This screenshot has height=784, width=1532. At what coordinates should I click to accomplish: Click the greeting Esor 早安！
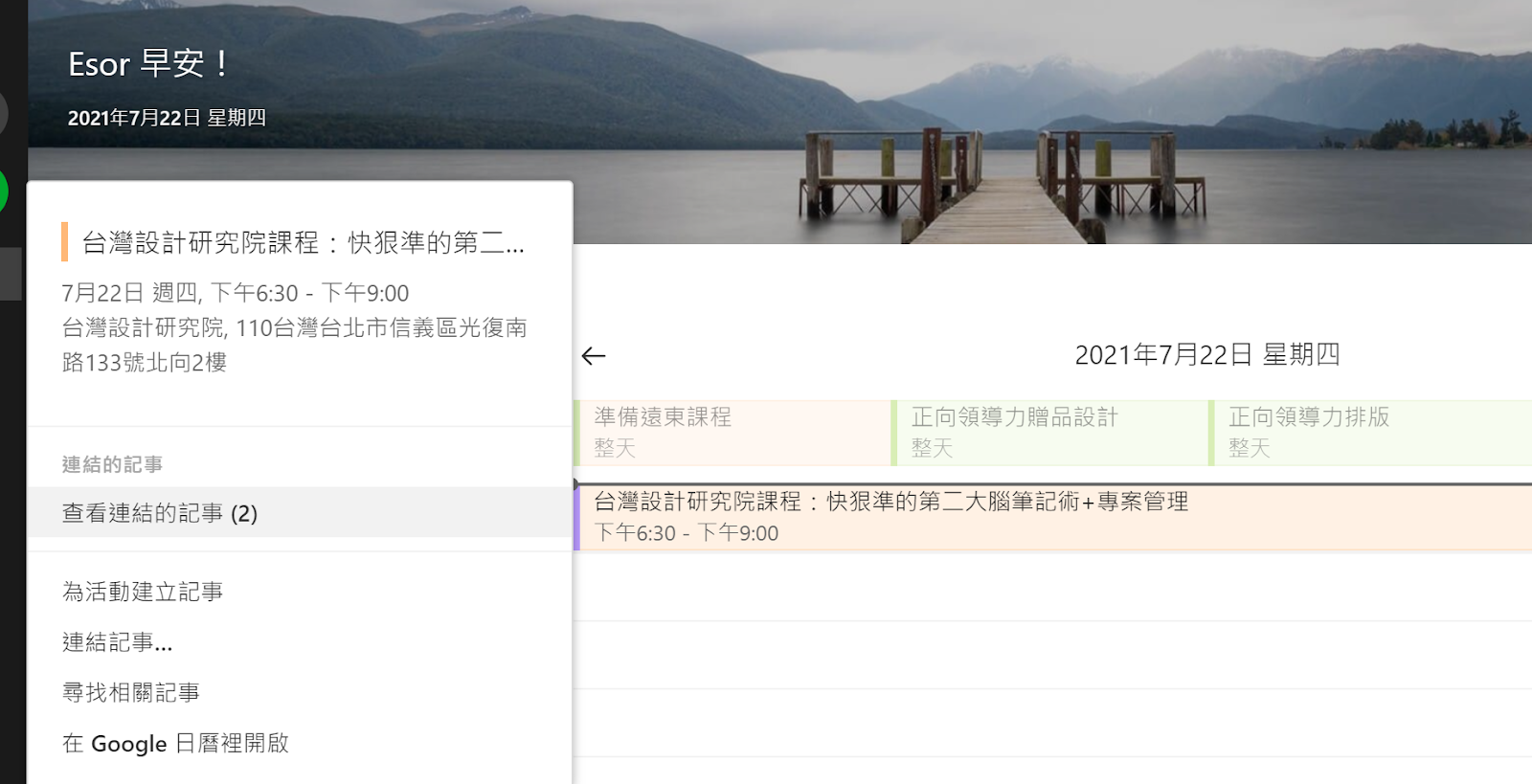click(x=148, y=64)
